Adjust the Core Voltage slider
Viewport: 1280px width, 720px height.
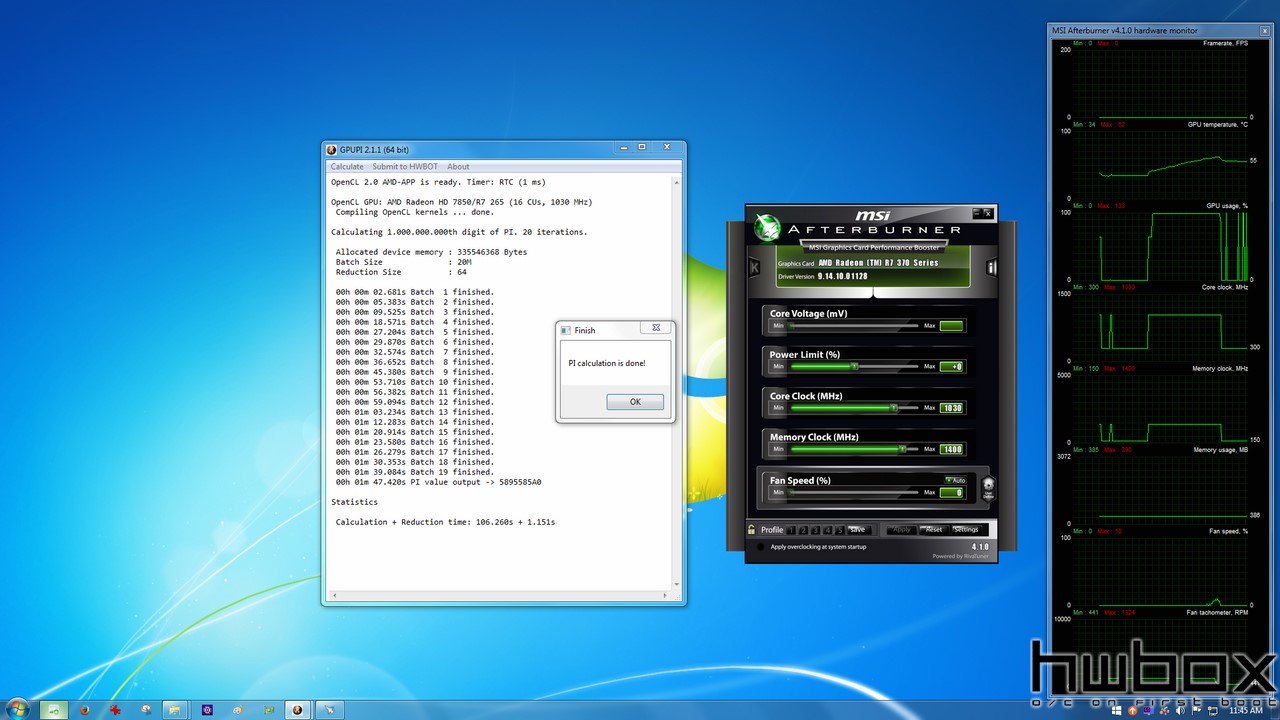(852, 326)
